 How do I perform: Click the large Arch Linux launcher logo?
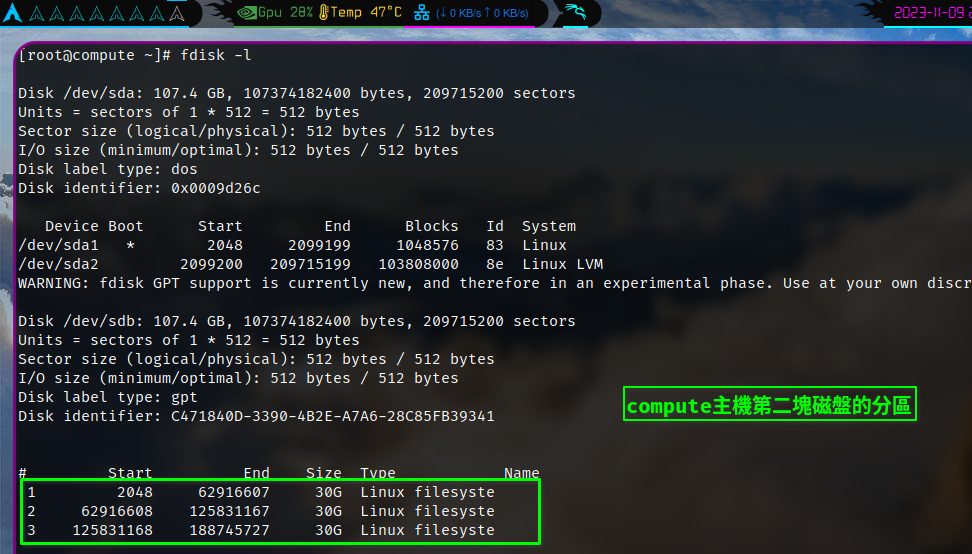pos(13,13)
